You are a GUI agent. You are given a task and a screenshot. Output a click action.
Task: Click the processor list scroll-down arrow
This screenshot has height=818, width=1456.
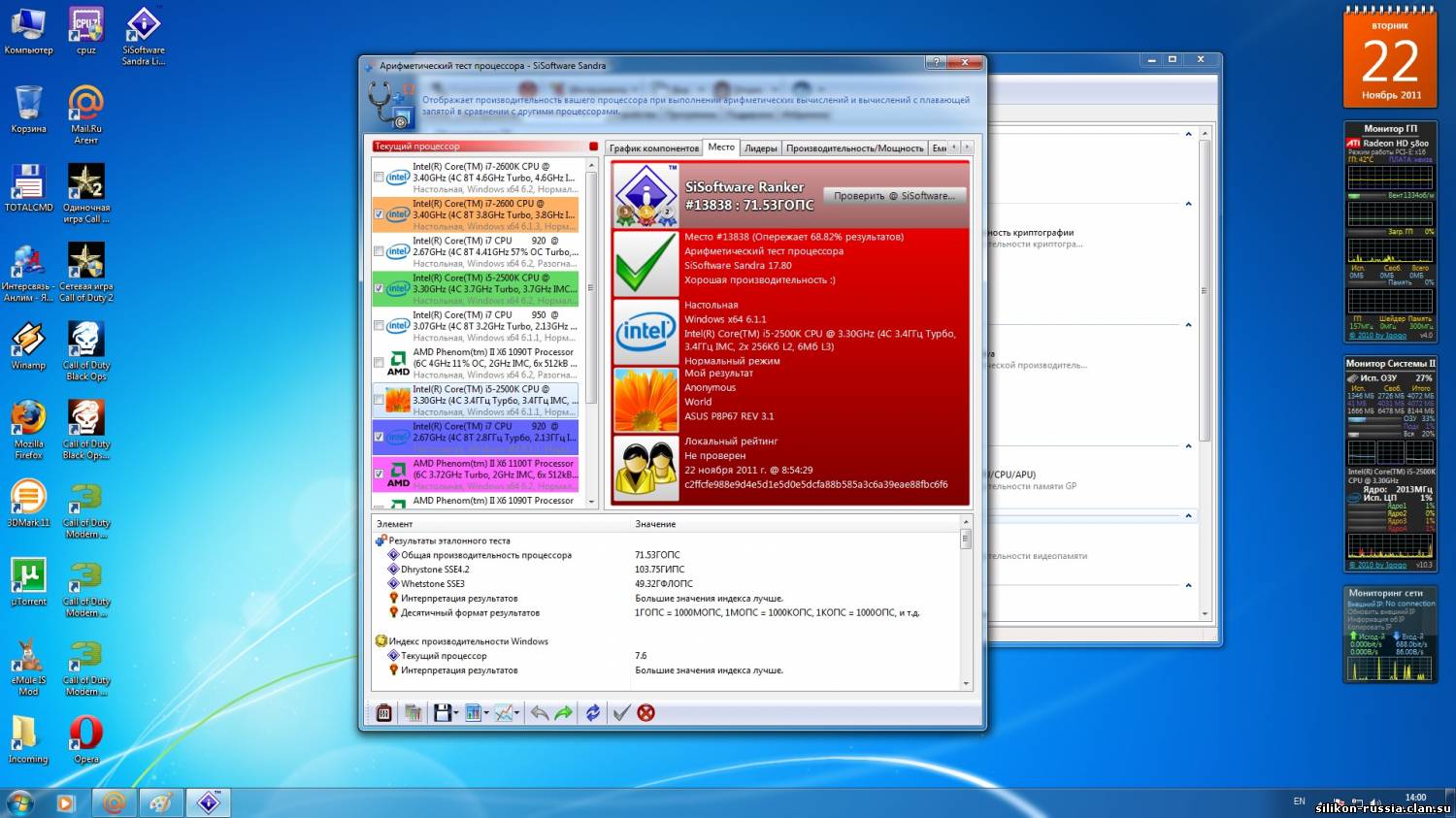pos(592,502)
